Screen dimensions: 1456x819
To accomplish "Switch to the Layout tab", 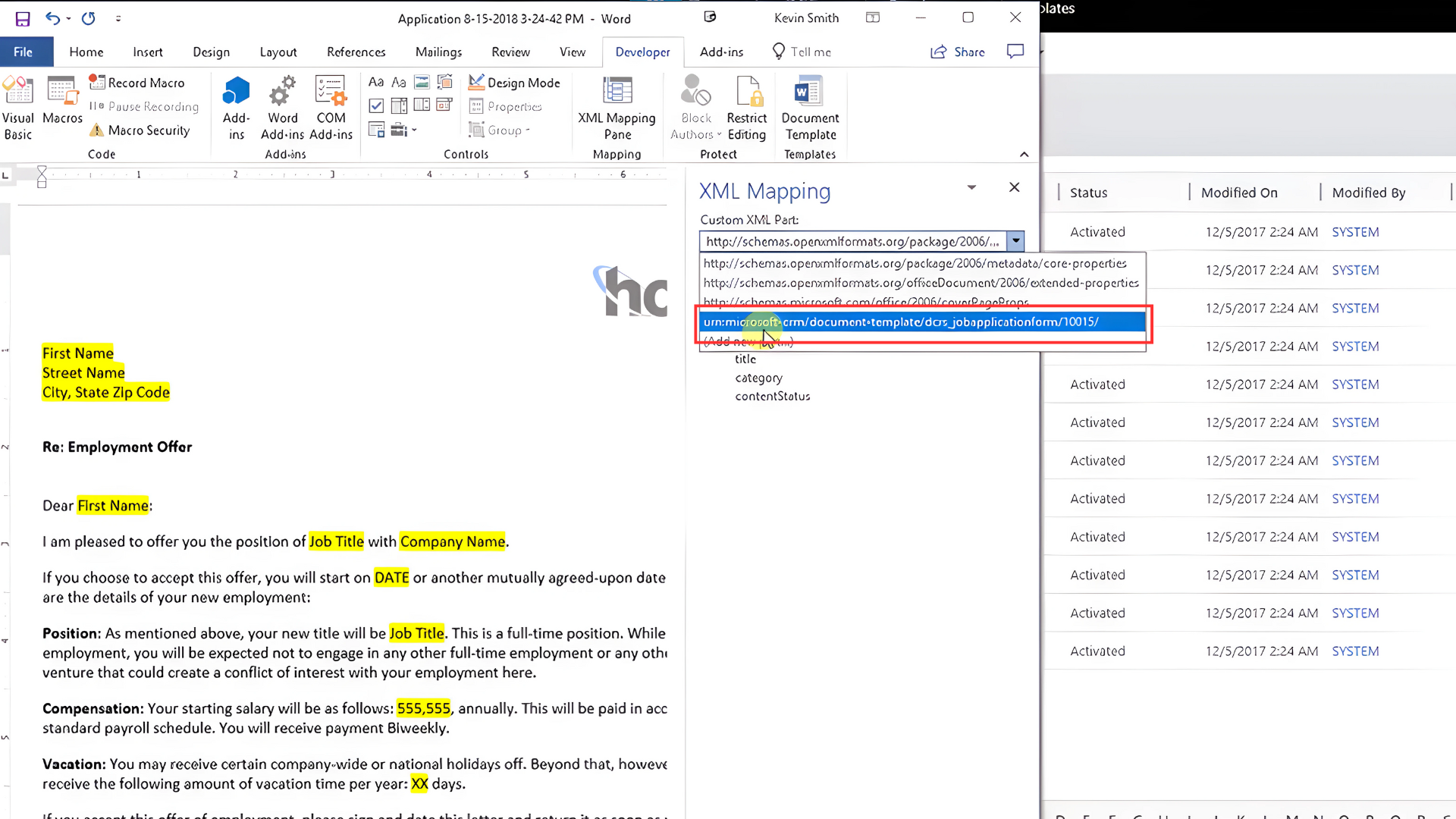I will tap(278, 52).
